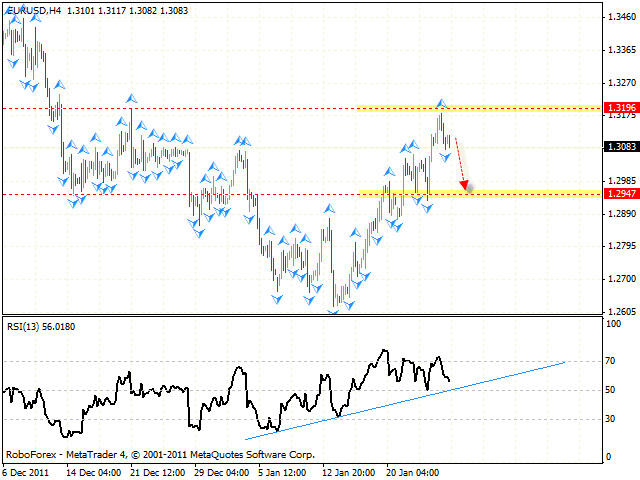The image size is (640, 480).
Task: Click the red 1.3196 price level tag
Action: (x=619, y=107)
